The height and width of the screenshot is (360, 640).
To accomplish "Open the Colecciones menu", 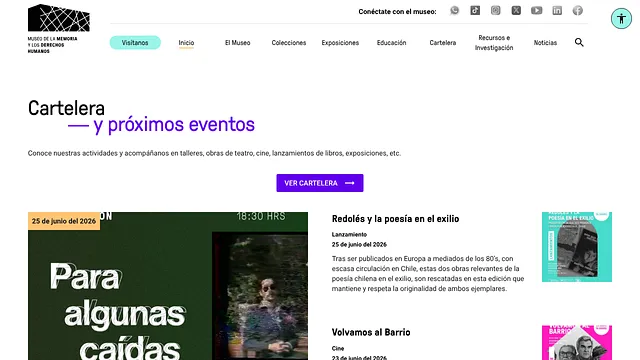I will click(289, 42).
